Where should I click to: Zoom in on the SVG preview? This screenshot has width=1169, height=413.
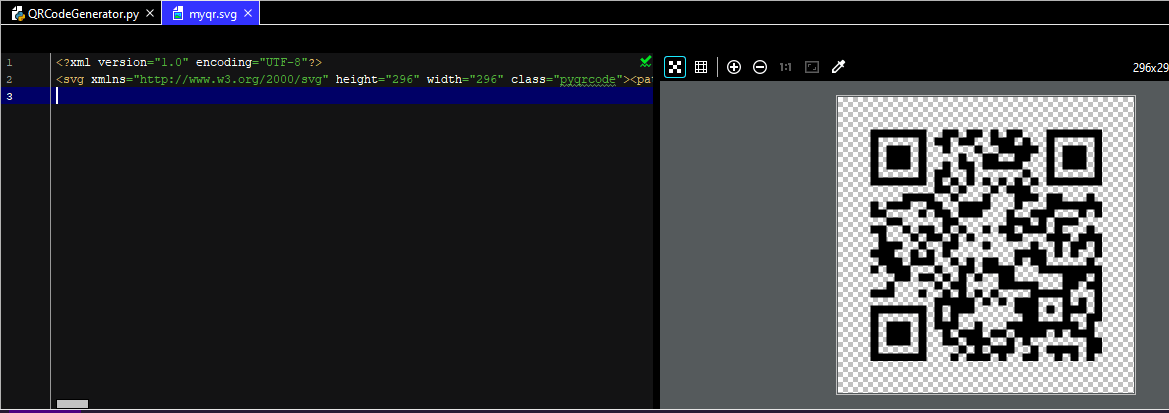pyautogui.click(x=734, y=67)
